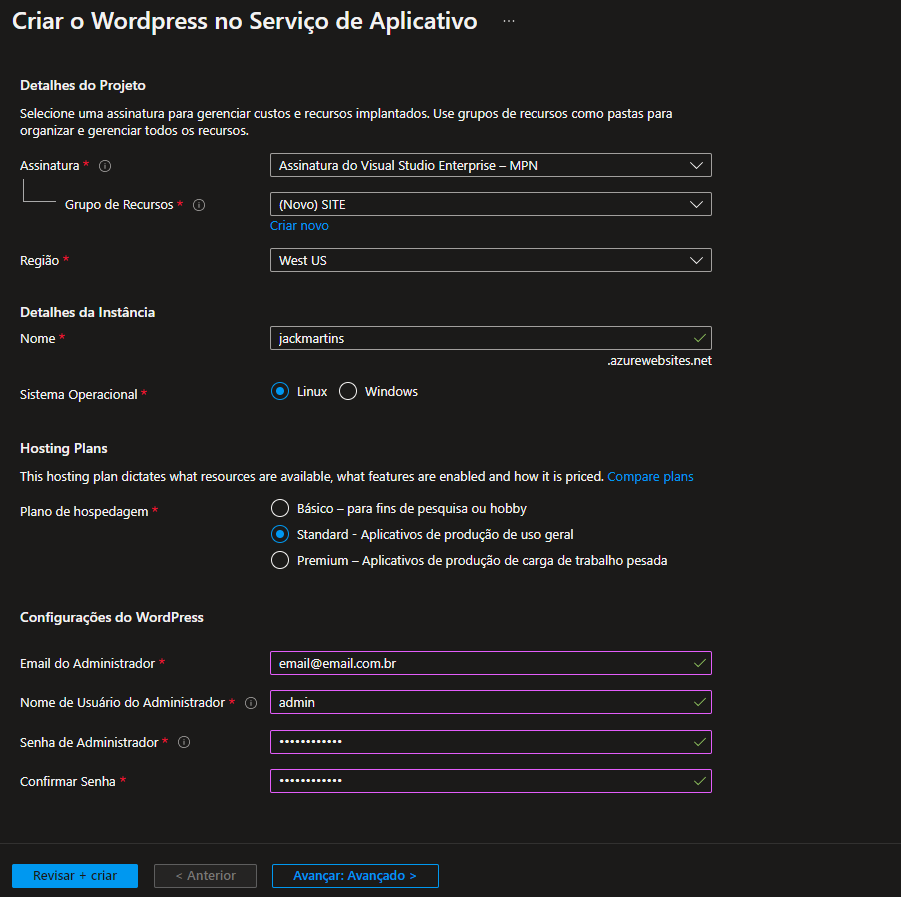Show info tooltip for Senha de Administrador
The width and height of the screenshot is (901, 897).
point(184,742)
